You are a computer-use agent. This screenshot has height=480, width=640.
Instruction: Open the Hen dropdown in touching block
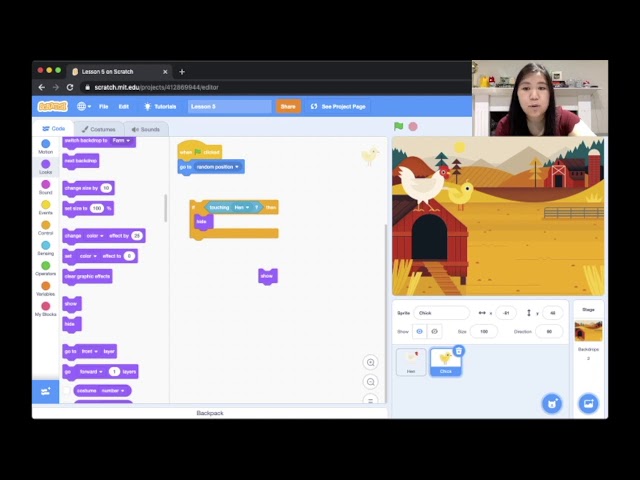pyautogui.click(x=241, y=207)
